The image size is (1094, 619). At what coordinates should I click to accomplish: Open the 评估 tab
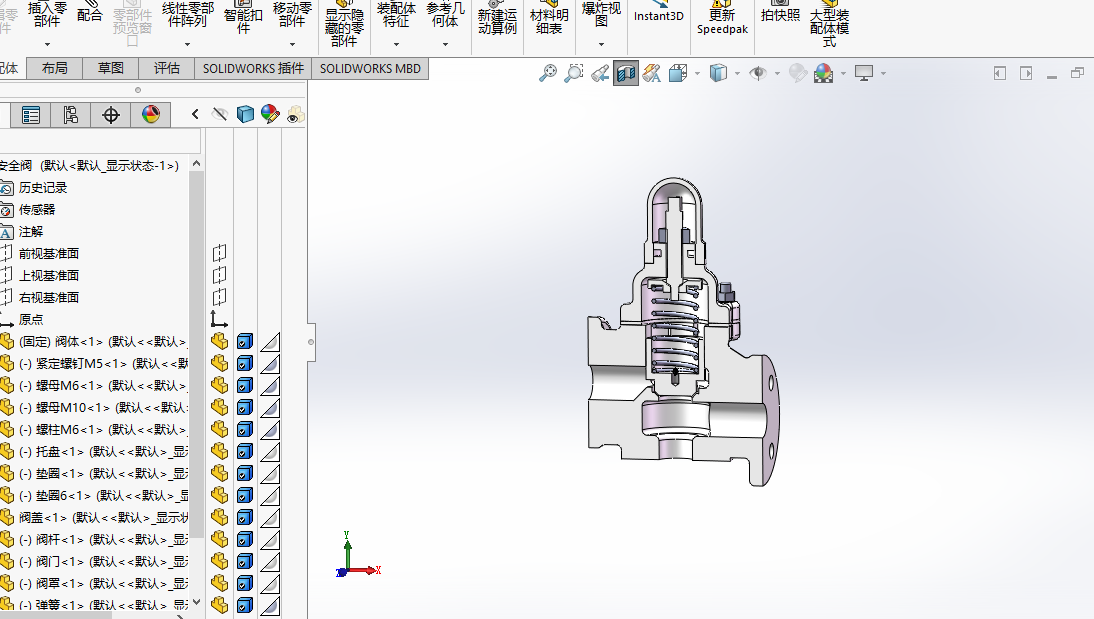pyautogui.click(x=167, y=69)
